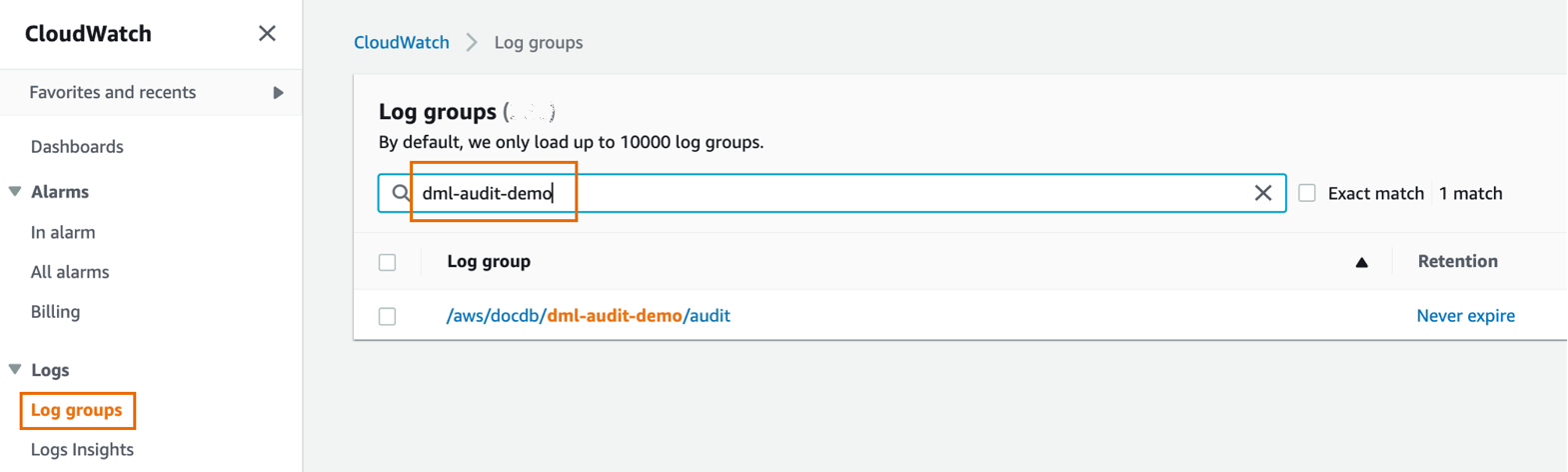Expand Favorites and recents arrow

point(278,92)
